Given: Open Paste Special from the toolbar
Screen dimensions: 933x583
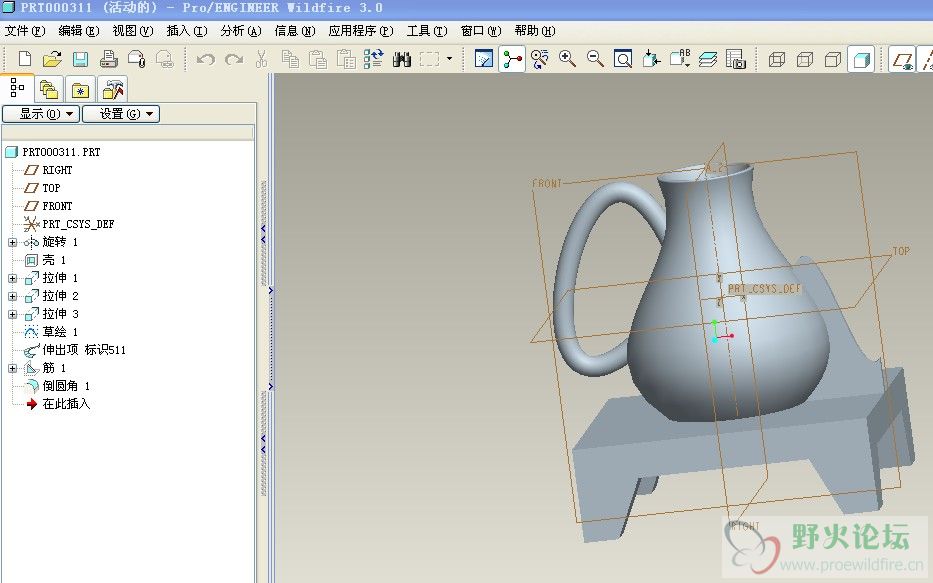Looking at the screenshot, I should point(346,59).
